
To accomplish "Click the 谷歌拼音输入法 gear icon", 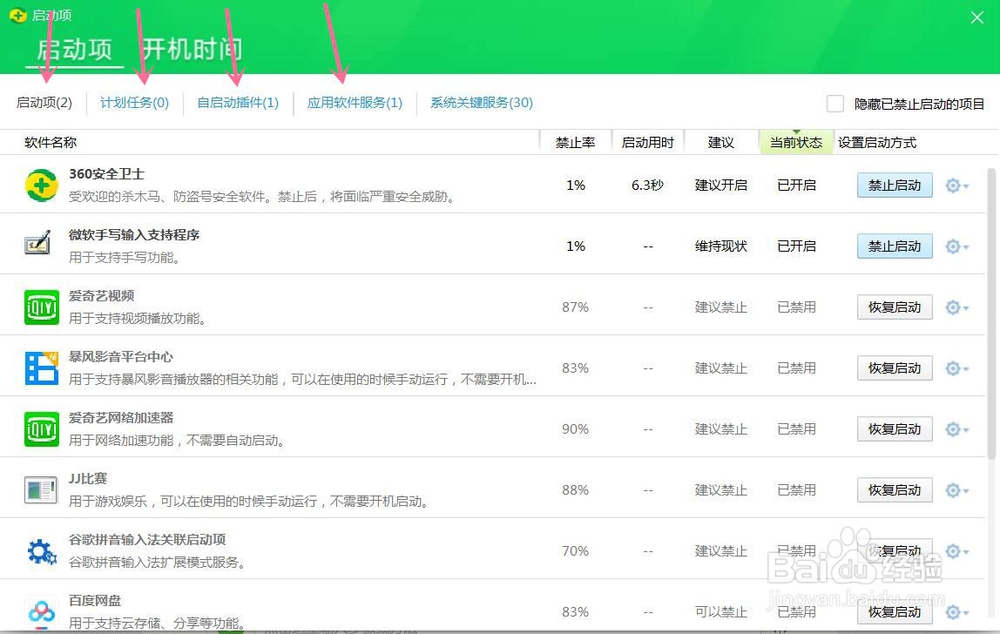I will pos(41,551).
